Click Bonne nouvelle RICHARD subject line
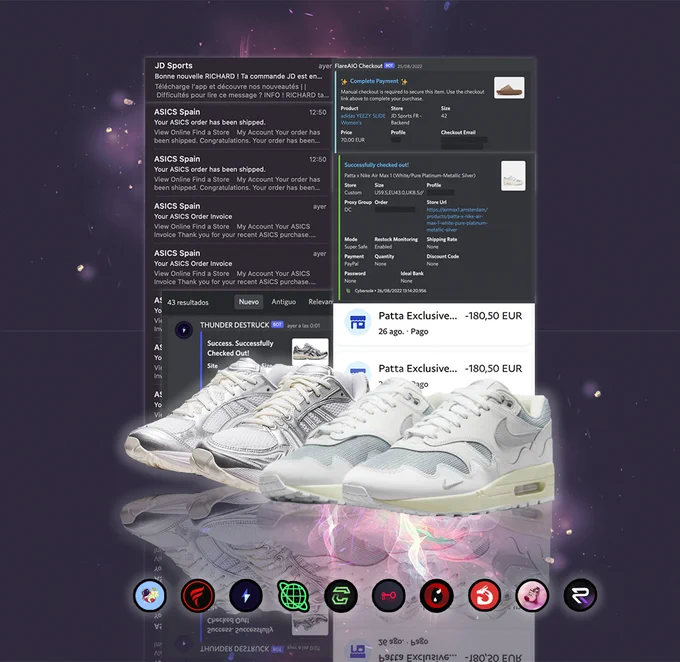The image size is (680, 662). tap(238, 76)
